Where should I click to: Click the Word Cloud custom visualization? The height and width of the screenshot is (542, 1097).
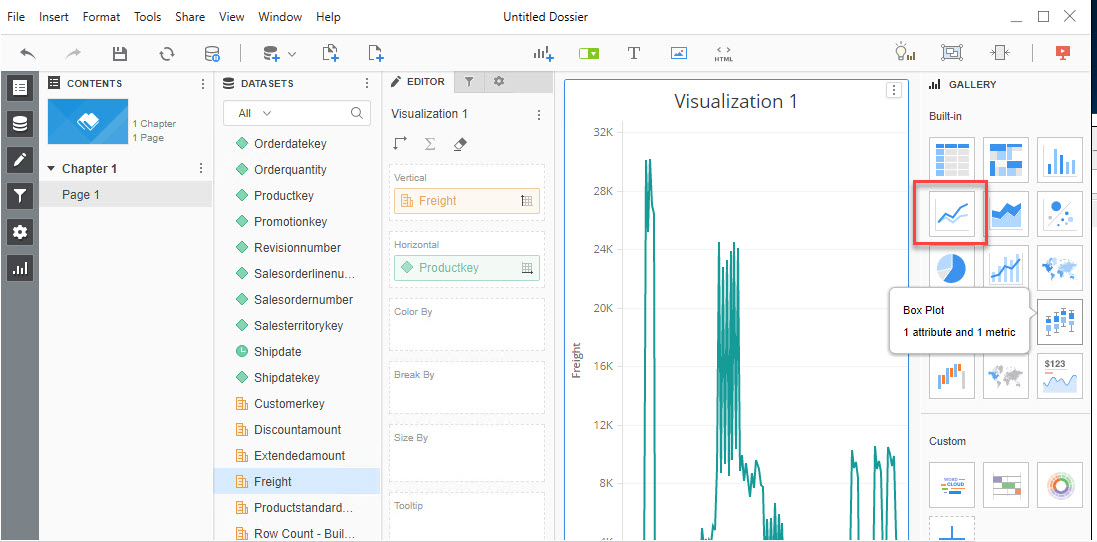tap(951, 484)
